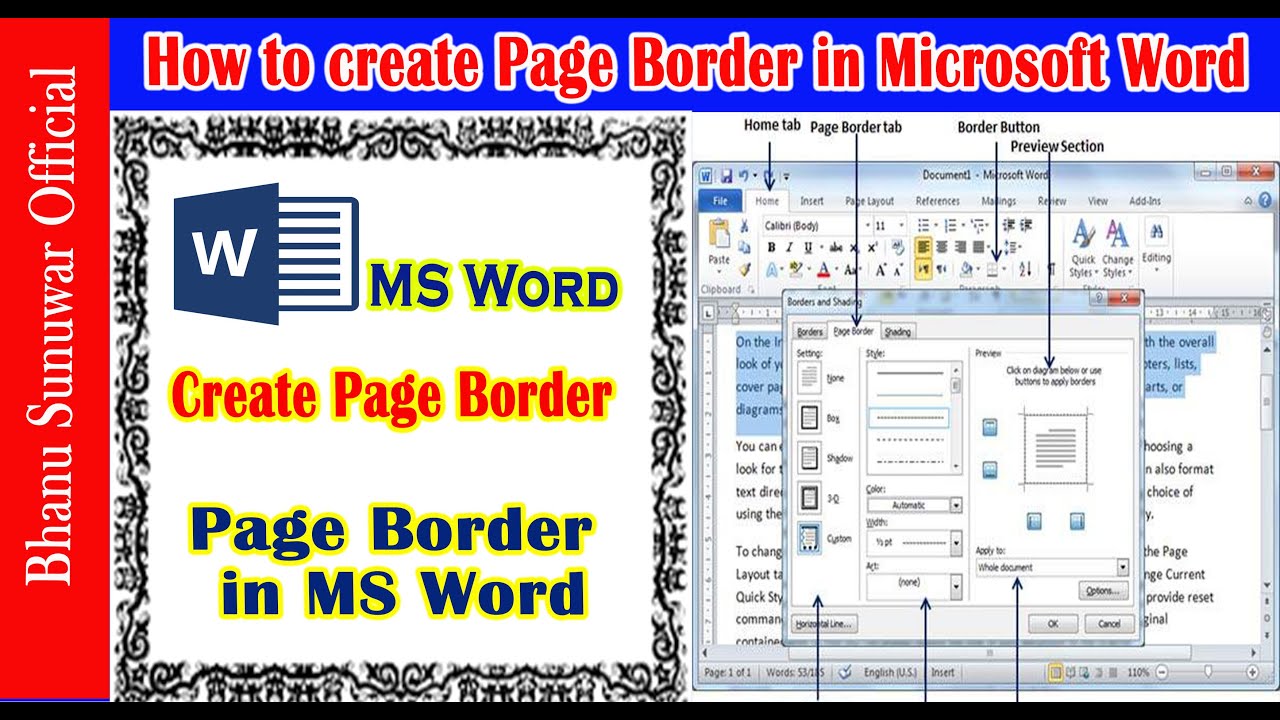The image size is (1280, 720).
Task: Click the Border button in Paragraph group
Action: pos(993,269)
